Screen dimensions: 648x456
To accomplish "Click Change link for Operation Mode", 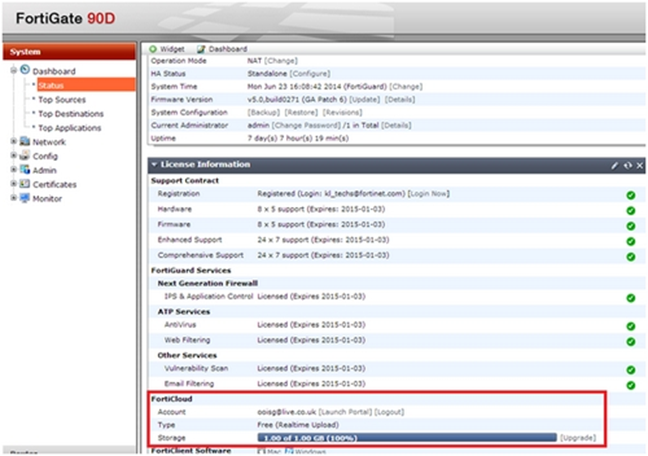I will tap(281, 61).
